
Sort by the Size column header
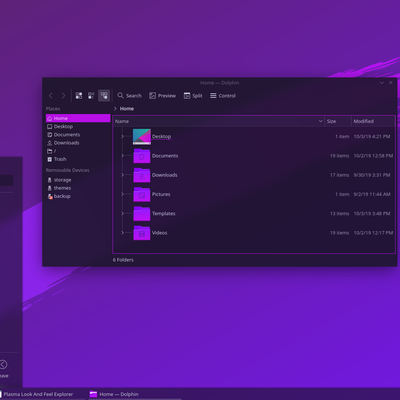(338, 121)
